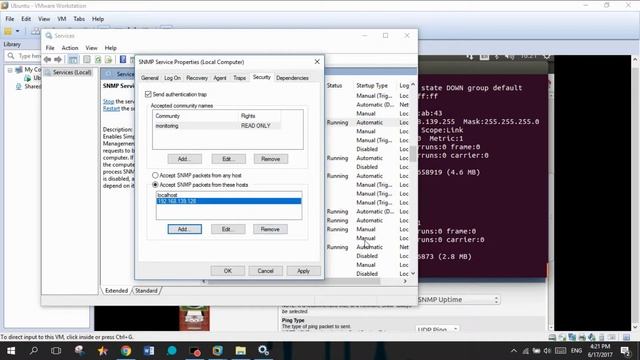Open the Traps tab
Image resolution: width=640 pixels, height=360 pixels.
(x=240, y=78)
